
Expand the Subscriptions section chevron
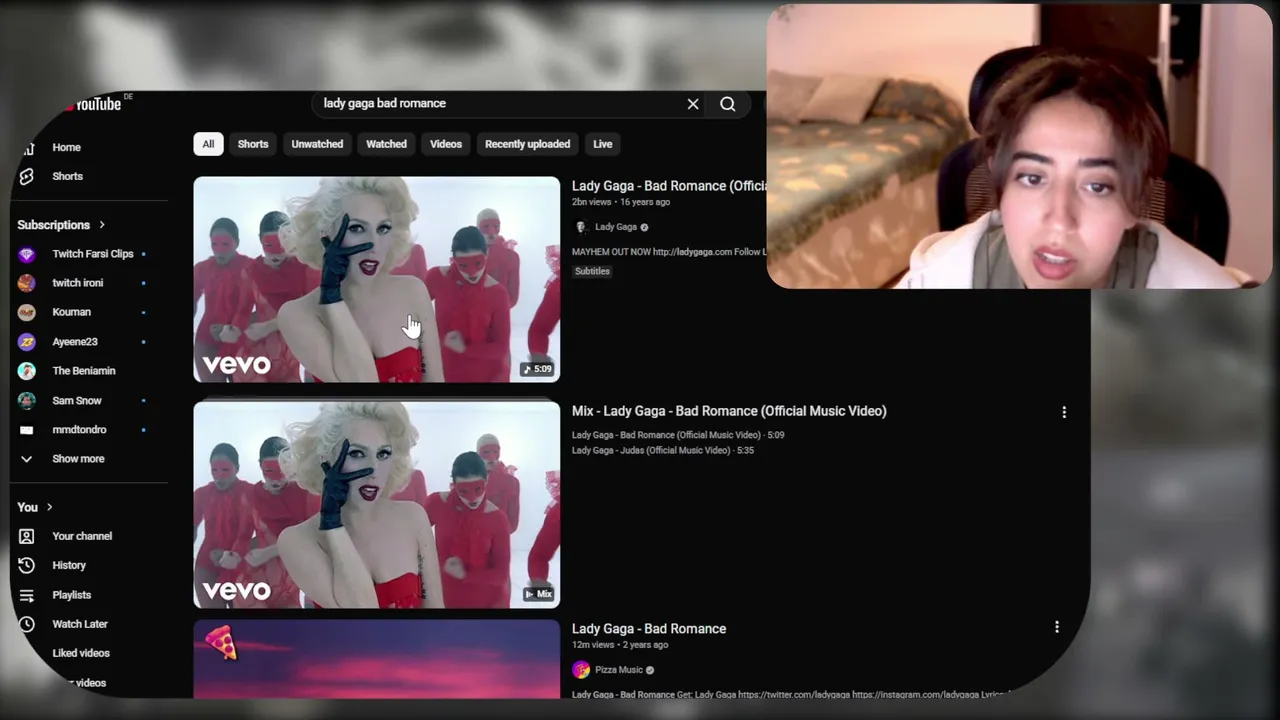point(101,225)
